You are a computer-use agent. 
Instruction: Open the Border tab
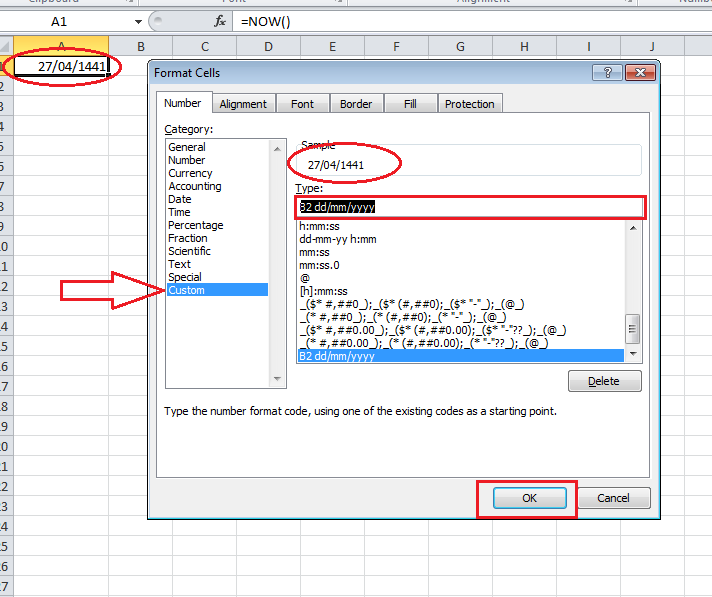pos(356,104)
